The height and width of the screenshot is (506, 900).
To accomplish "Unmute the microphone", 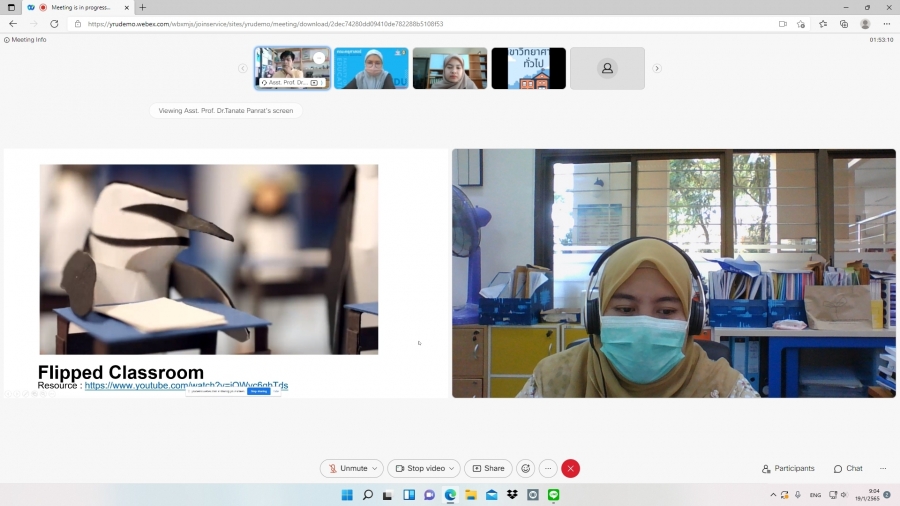I will point(347,468).
